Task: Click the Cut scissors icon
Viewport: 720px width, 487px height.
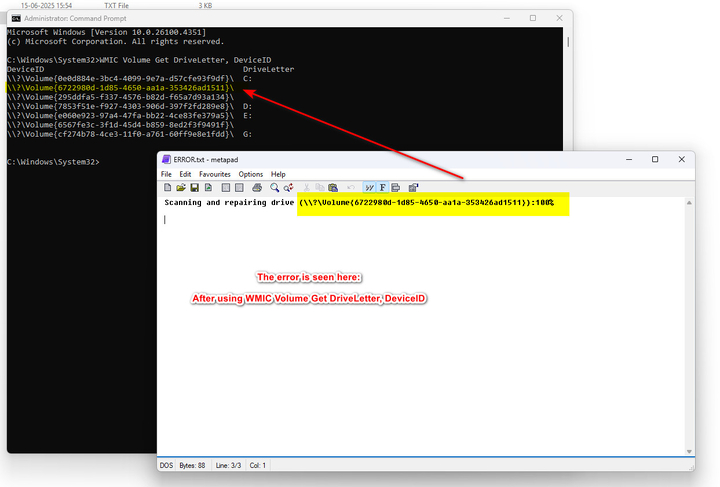Action: [x=306, y=187]
